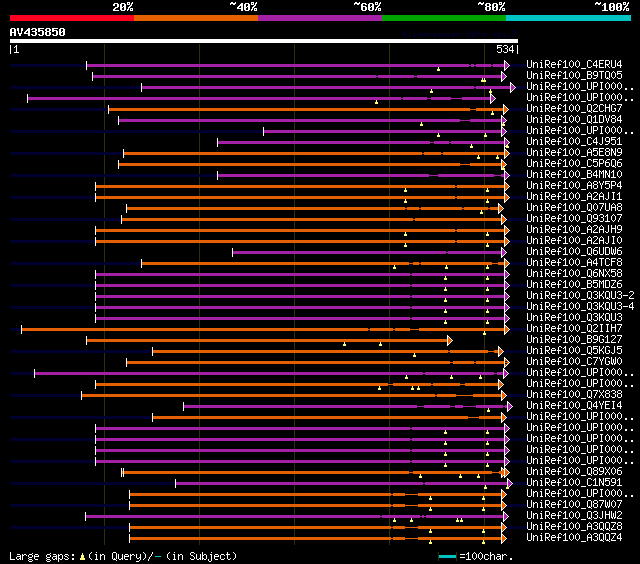Click the UniRef100_C1N591 label
The image size is (640, 564).
[574, 483]
